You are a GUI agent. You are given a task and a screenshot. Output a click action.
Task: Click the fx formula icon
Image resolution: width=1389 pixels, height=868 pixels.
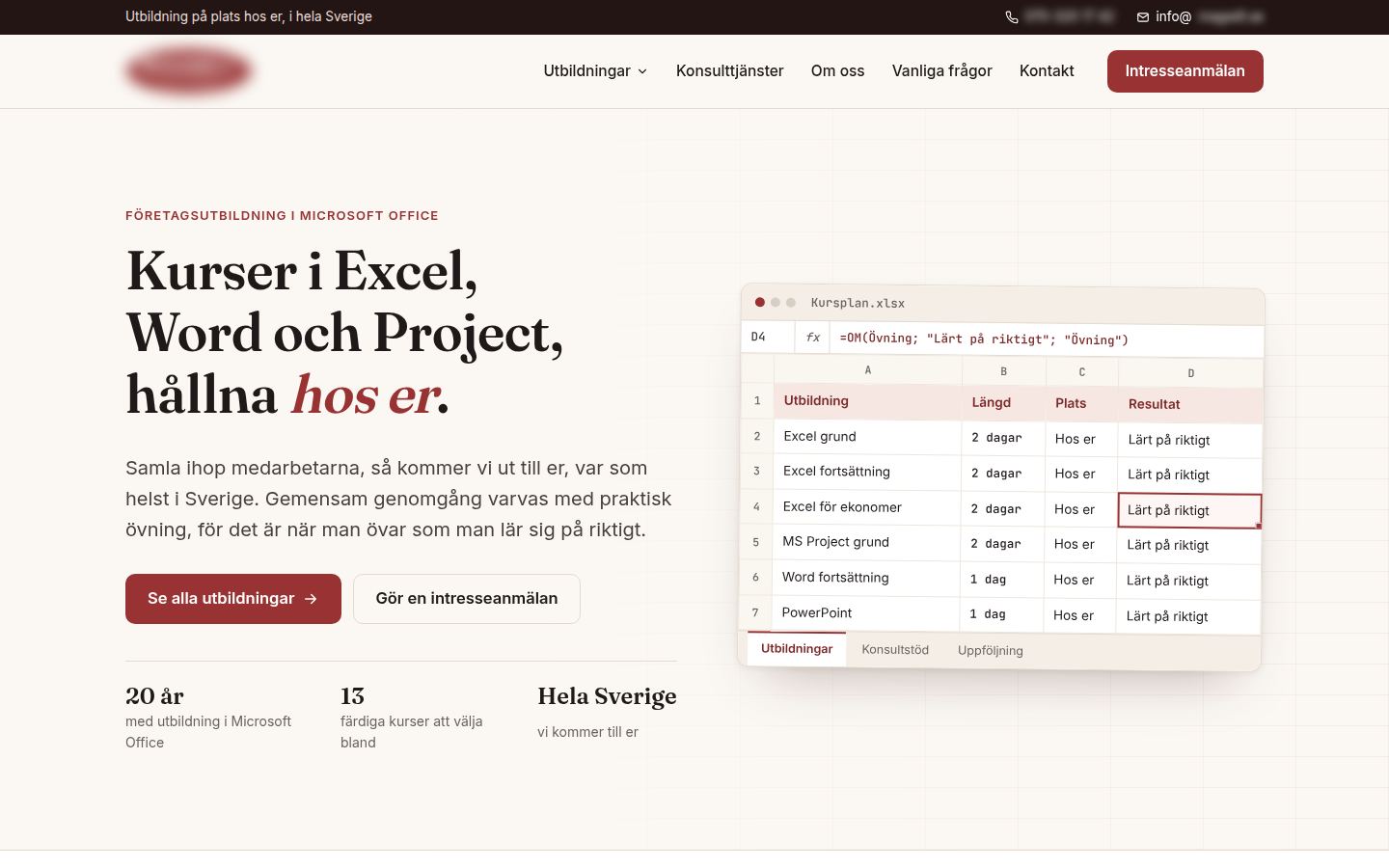pyautogui.click(x=813, y=338)
